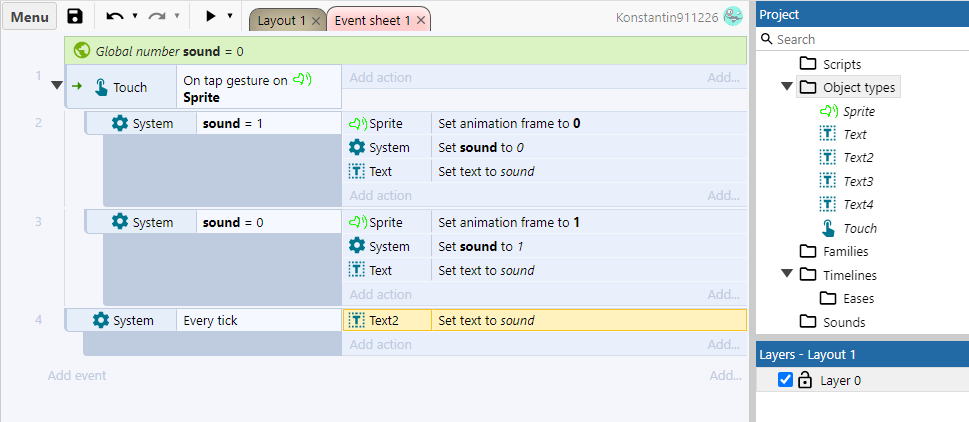Click the user account avatar icon
The width and height of the screenshot is (969, 422).
click(x=733, y=17)
